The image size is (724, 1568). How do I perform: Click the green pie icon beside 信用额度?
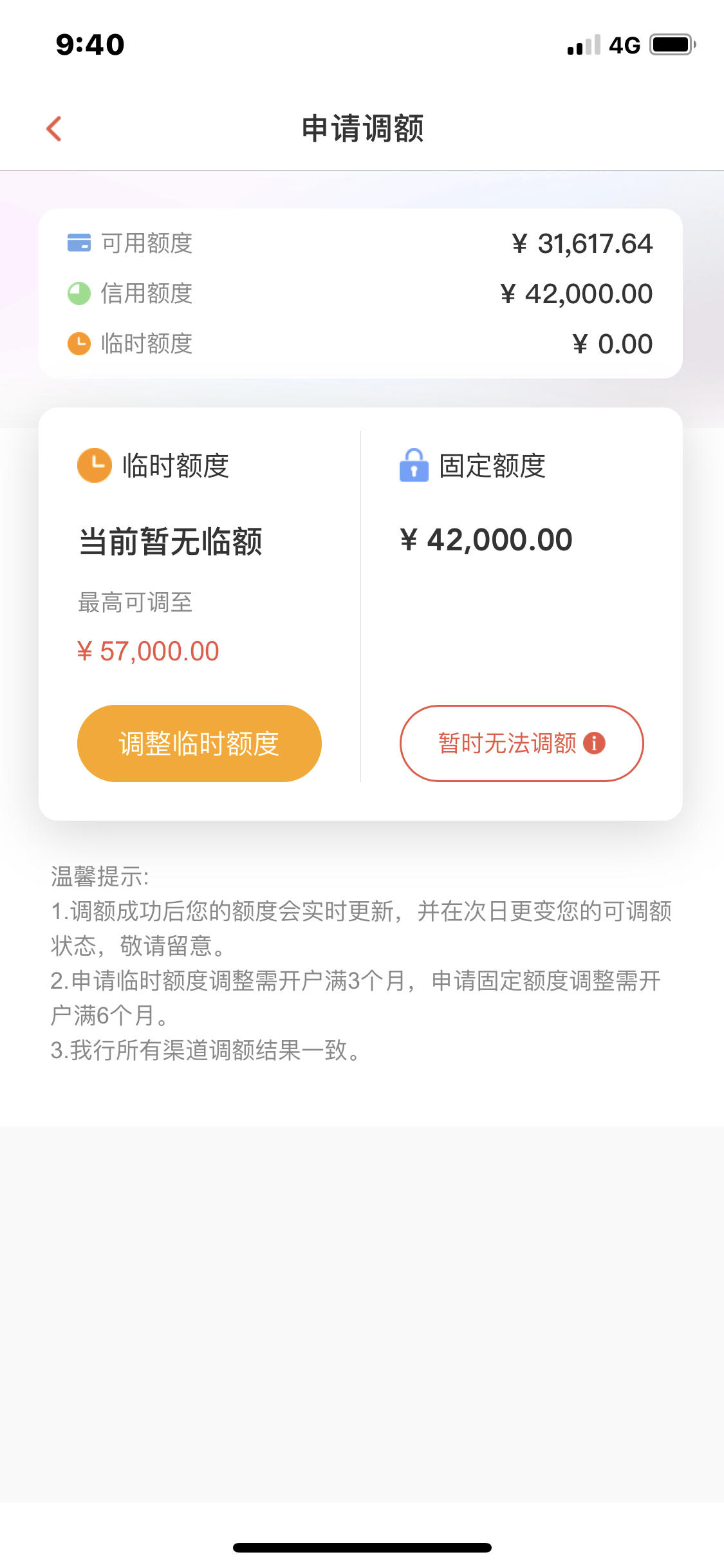[x=79, y=294]
